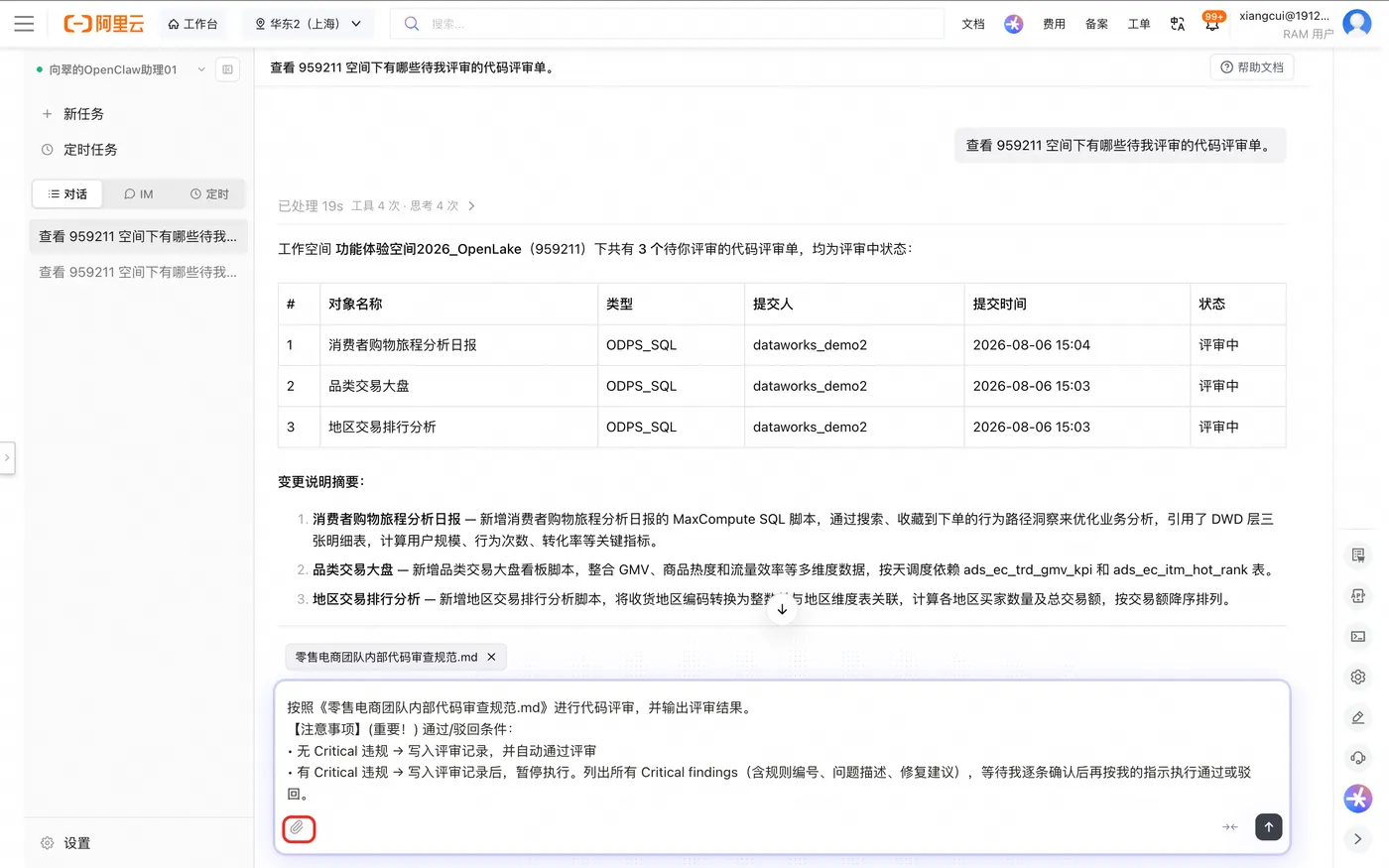The width and height of the screenshot is (1389, 868).
Task: Open 设置 settings at sidebar bottom
Action: 65,843
